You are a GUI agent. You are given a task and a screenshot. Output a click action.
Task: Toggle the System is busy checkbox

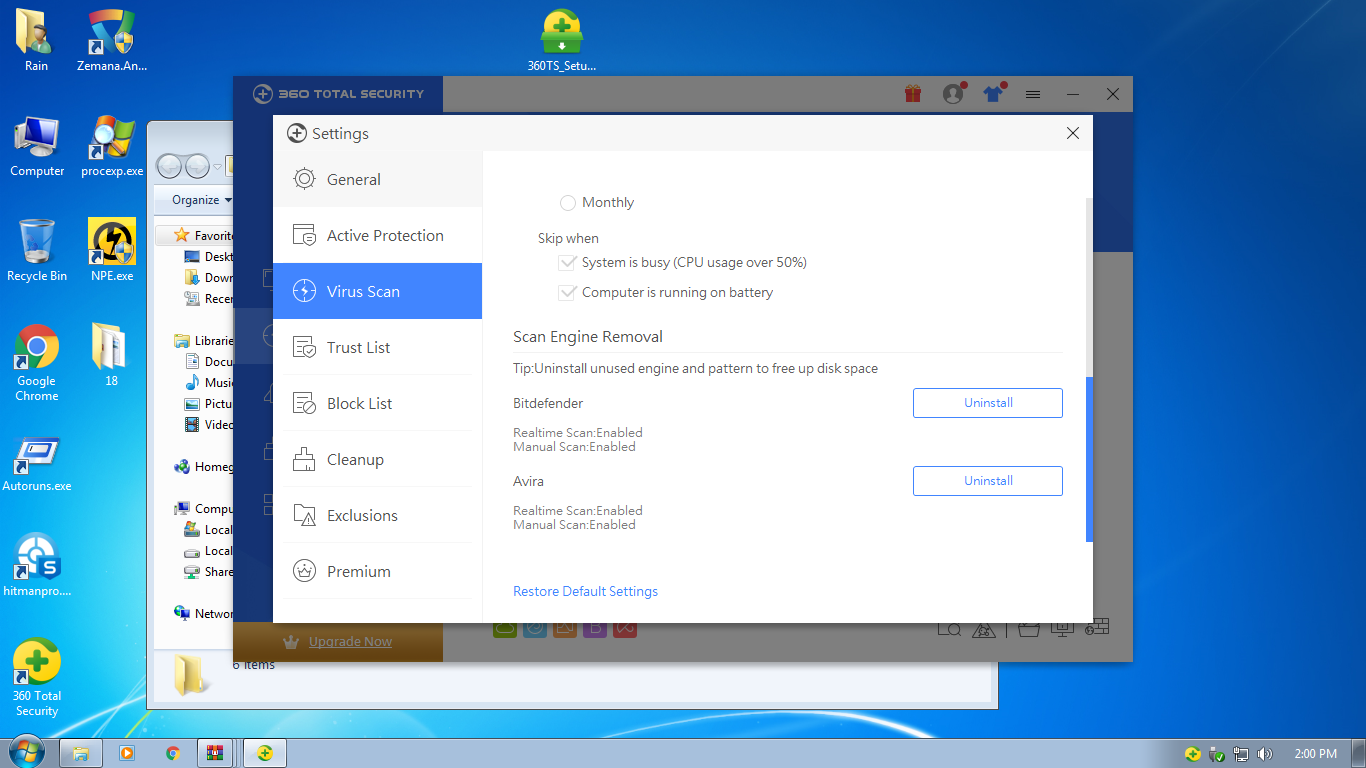click(x=568, y=263)
